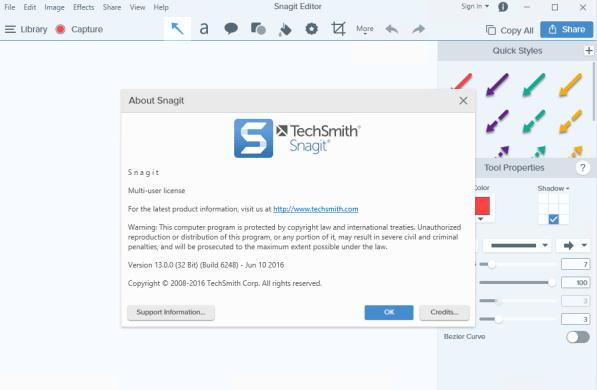Open the File menu
The image size is (597, 390).
(x=10, y=7)
